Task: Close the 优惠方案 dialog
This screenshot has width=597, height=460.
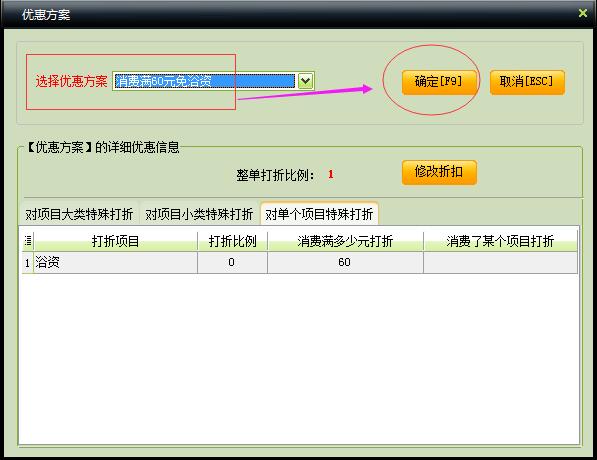Action: click(583, 13)
